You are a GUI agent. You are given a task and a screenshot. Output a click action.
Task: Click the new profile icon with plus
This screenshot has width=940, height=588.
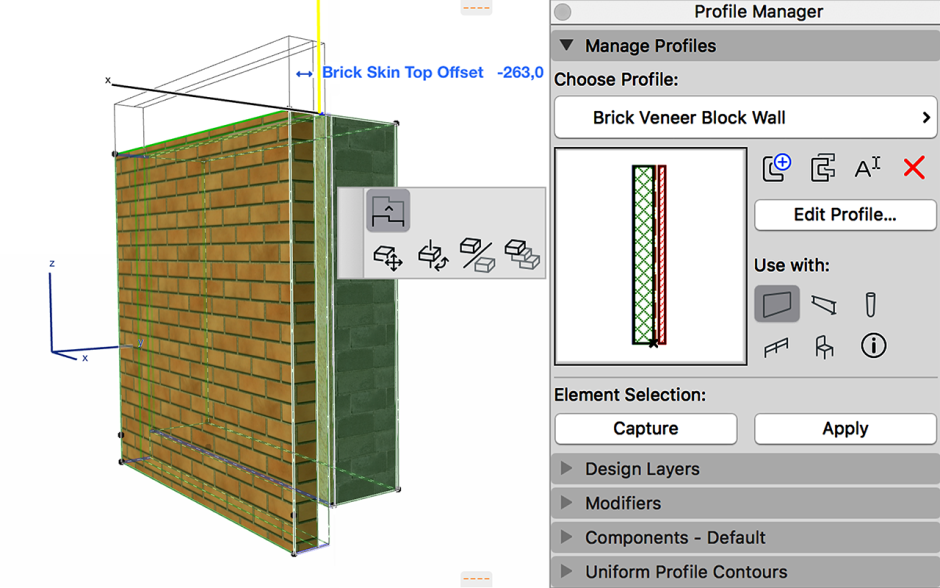[x=776, y=168]
